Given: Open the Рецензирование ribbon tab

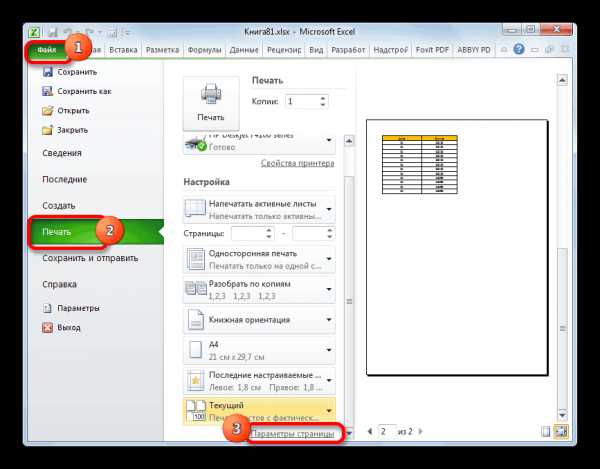Looking at the screenshot, I should point(284,50).
